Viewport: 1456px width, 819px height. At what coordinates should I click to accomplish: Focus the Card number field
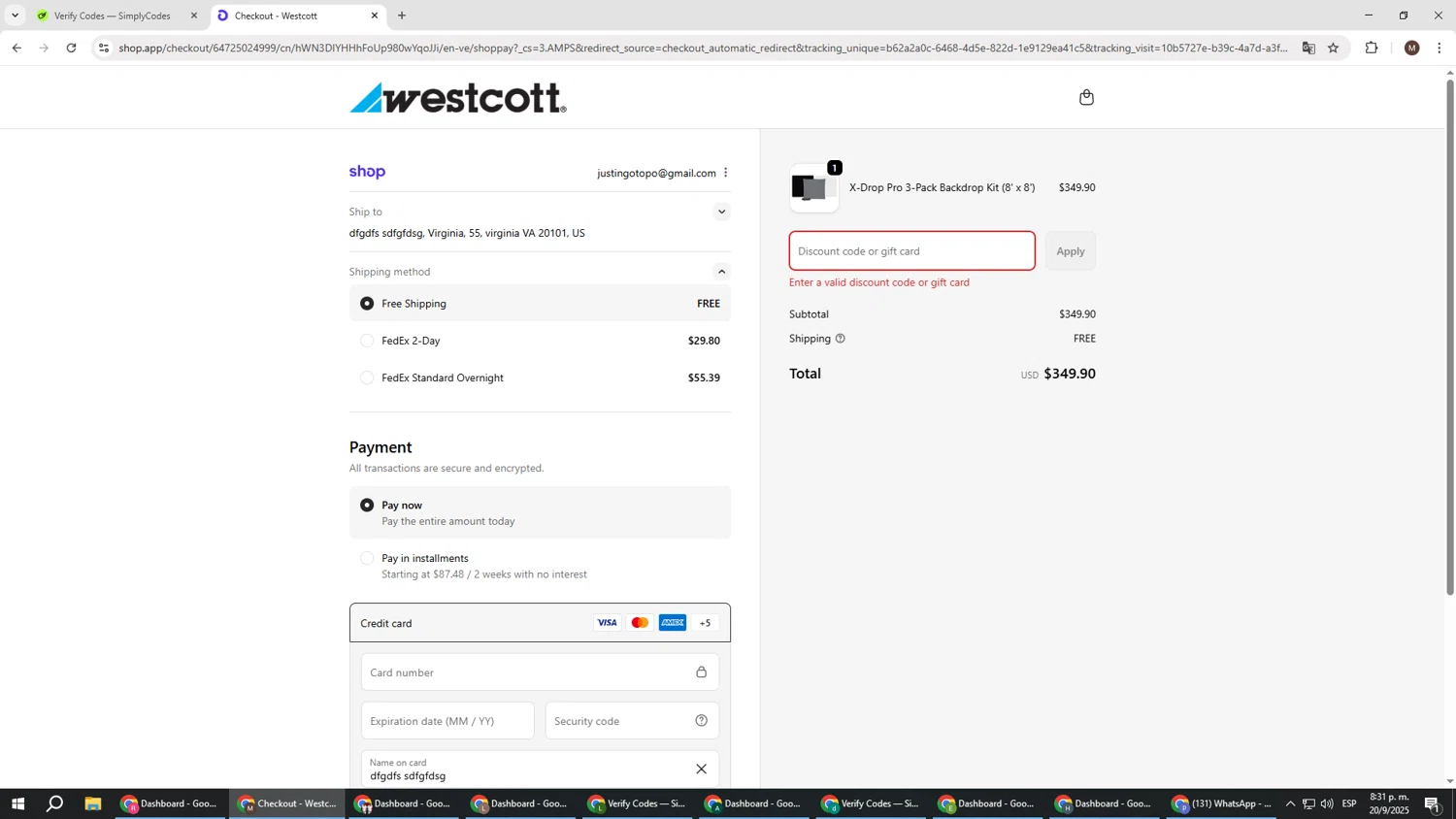pos(540,672)
